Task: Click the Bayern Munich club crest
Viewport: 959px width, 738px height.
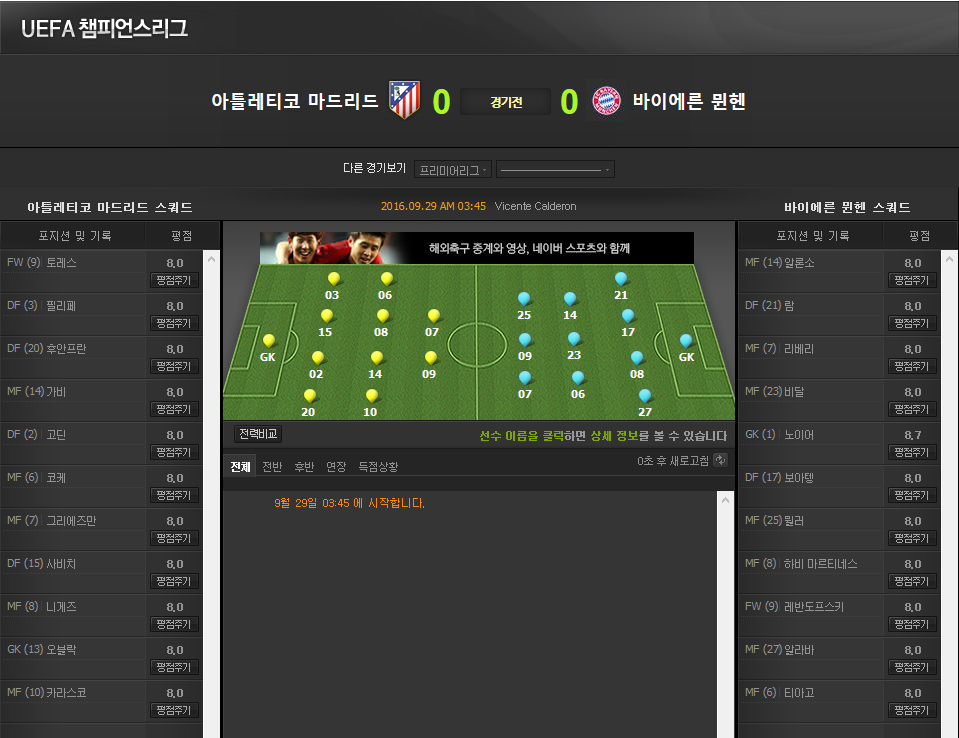Action: pyautogui.click(x=606, y=100)
